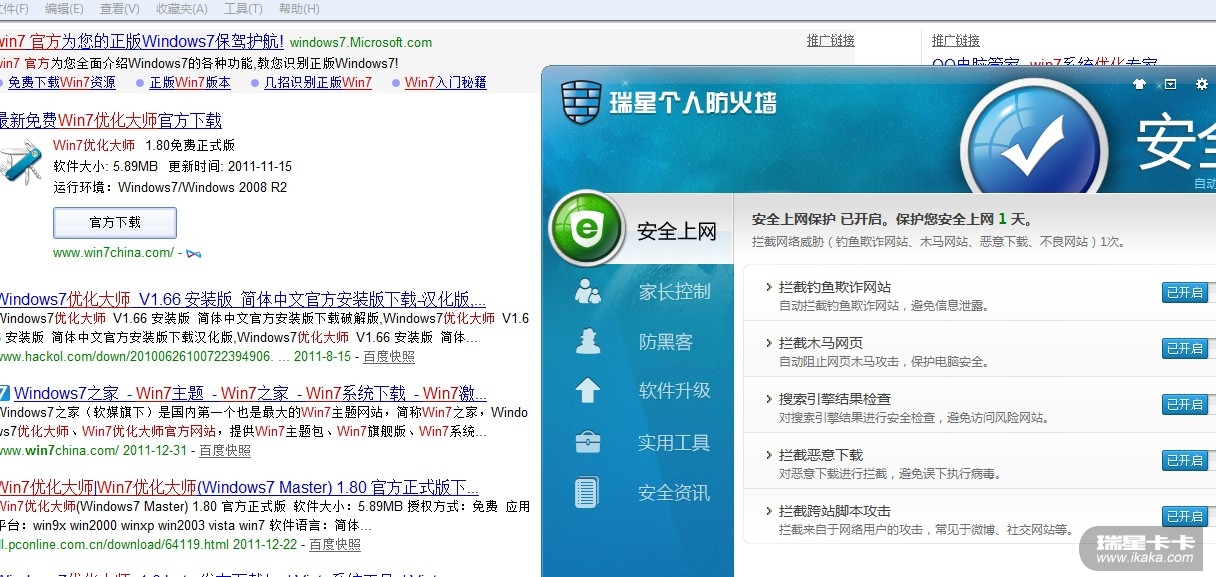This screenshot has width=1216, height=577.
Task: Click the 家长控制 people icon
Action: [x=588, y=291]
